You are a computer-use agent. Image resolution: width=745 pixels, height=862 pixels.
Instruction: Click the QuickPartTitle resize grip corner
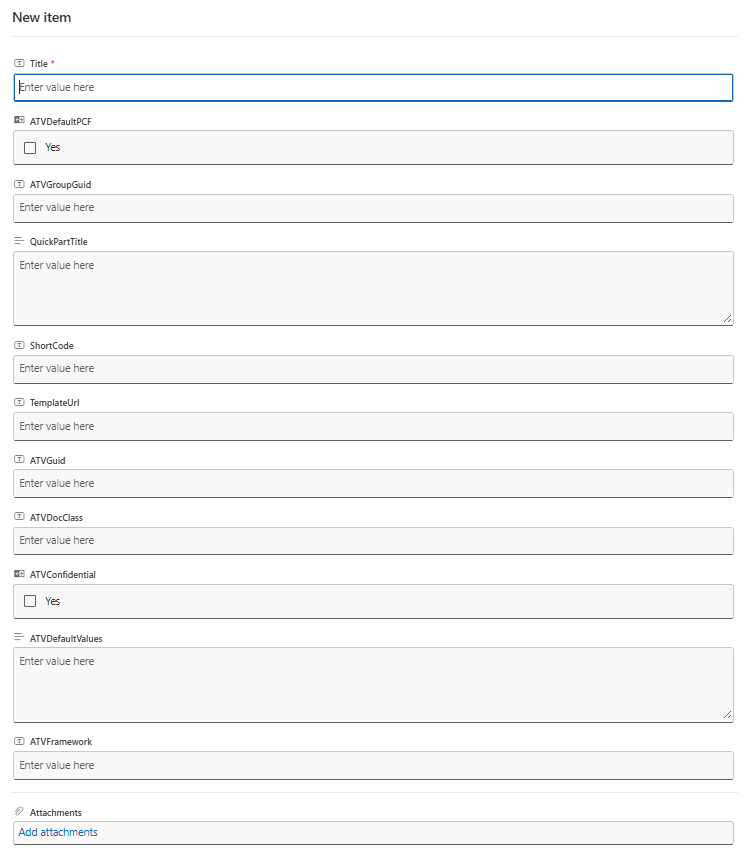727,319
